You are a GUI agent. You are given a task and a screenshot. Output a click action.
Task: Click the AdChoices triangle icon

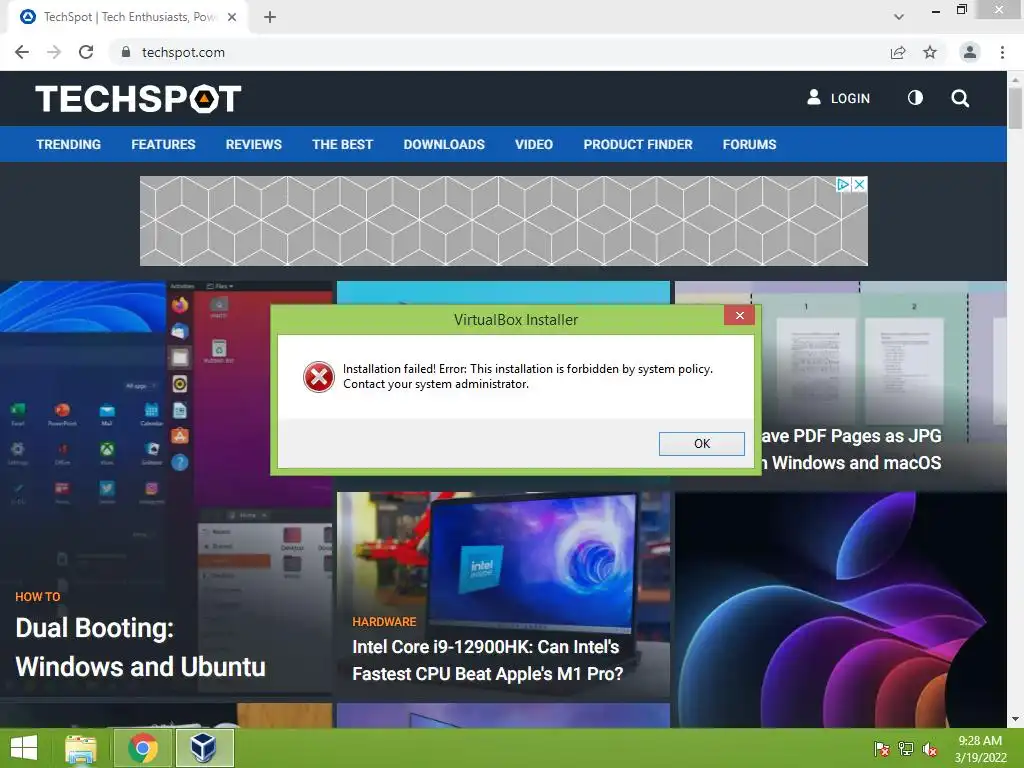[844, 185]
